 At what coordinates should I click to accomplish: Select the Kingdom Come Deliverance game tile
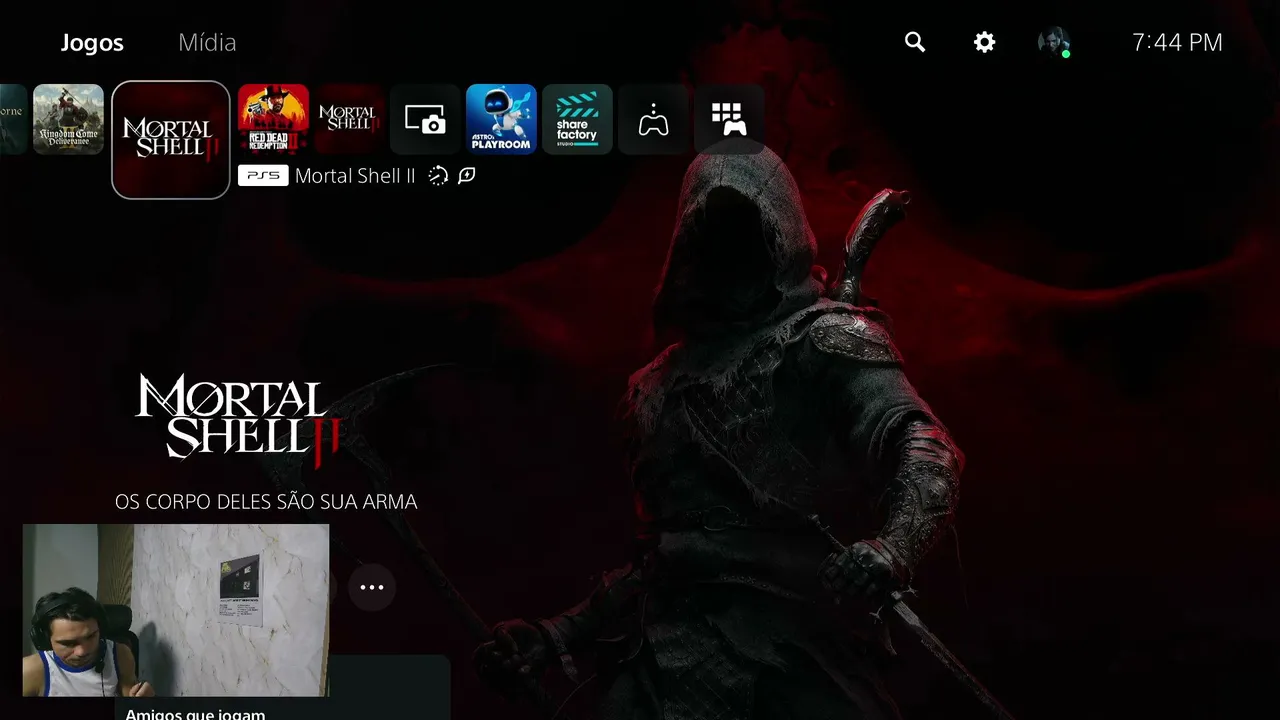(68, 119)
